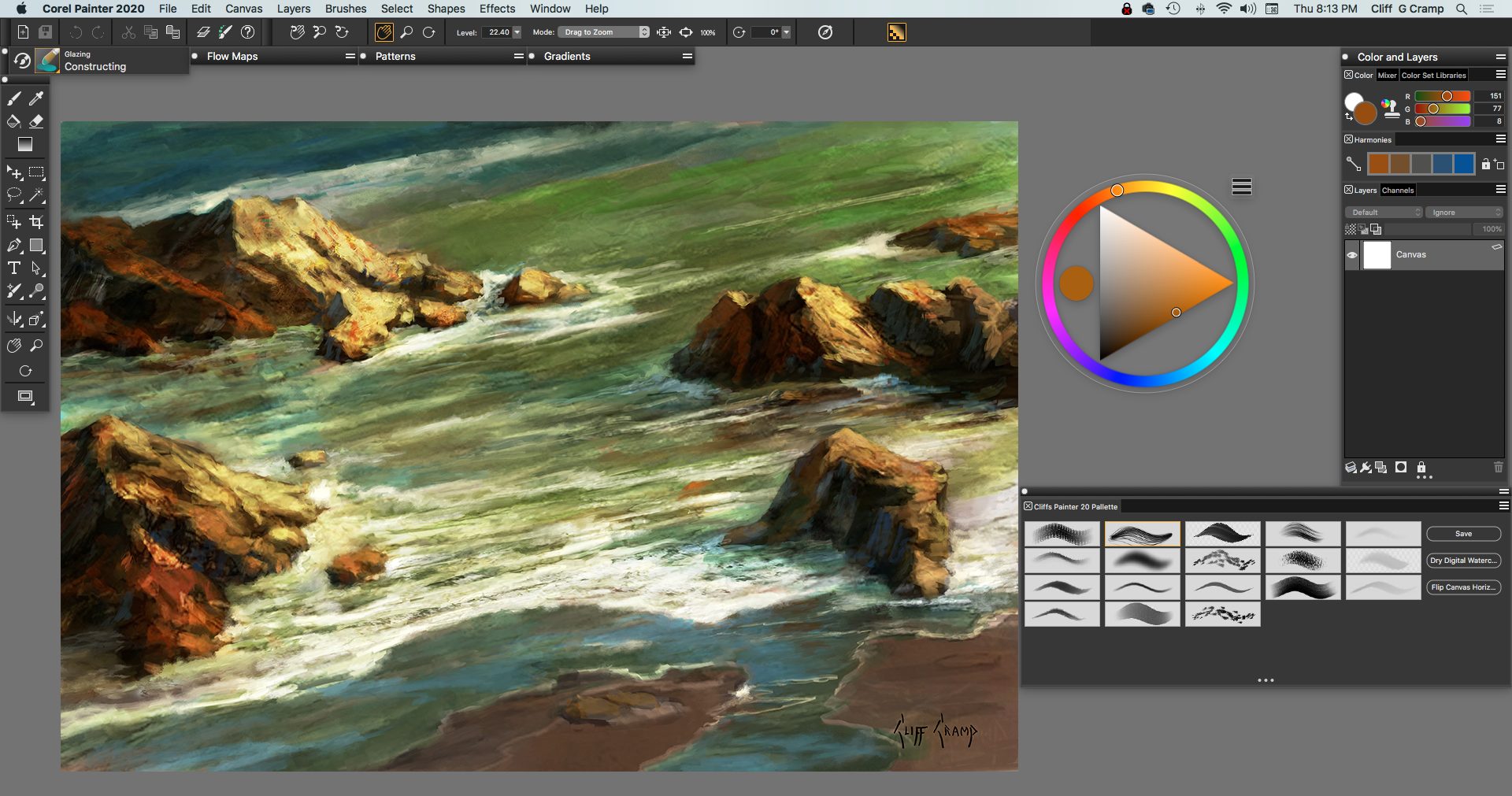
Task: Open the paper texture selector icon
Action: coord(897,32)
